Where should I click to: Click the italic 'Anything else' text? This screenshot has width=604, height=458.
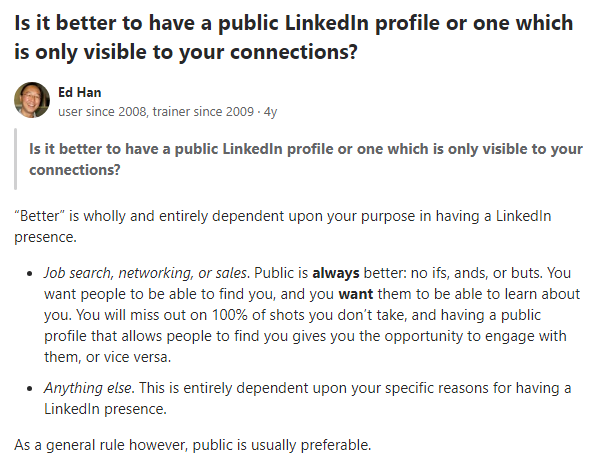(x=88, y=388)
